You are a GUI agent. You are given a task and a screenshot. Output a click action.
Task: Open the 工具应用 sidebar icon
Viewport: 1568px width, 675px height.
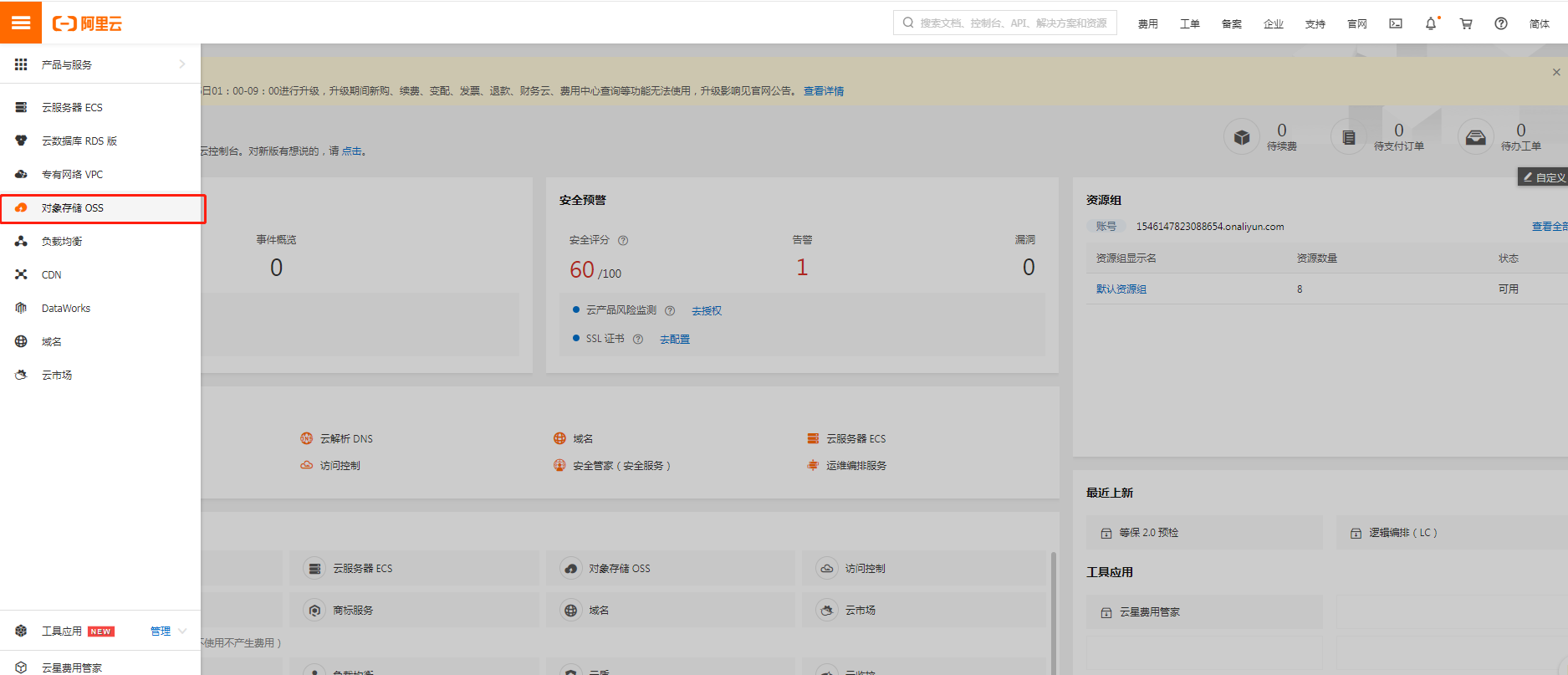pyautogui.click(x=21, y=631)
